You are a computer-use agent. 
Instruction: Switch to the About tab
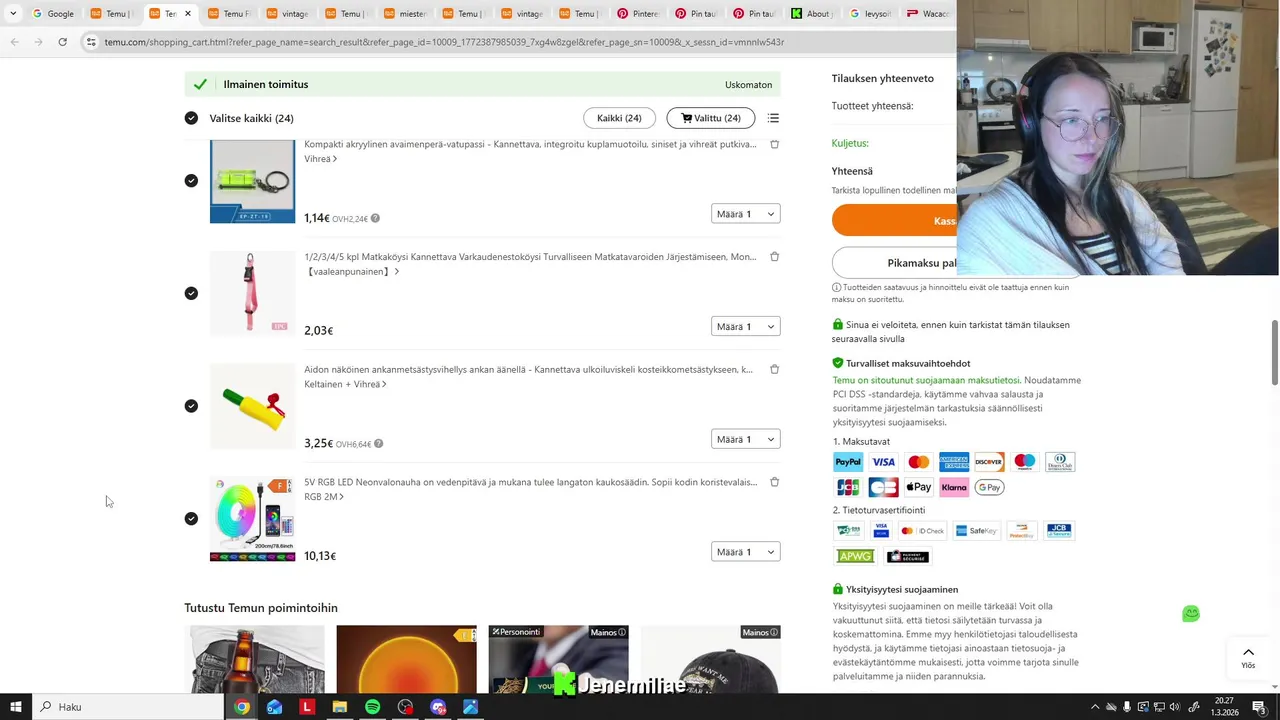click(812, 14)
